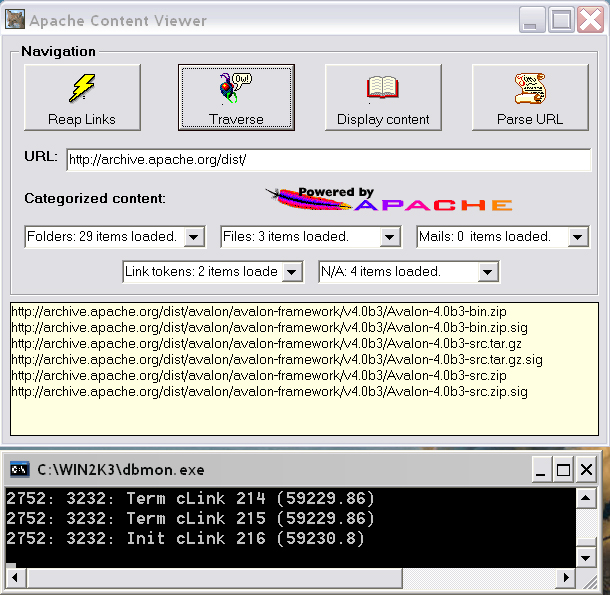The width and height of the screenshot is (610, 595).
Task: Click into the URL text field
Action: 328,160
